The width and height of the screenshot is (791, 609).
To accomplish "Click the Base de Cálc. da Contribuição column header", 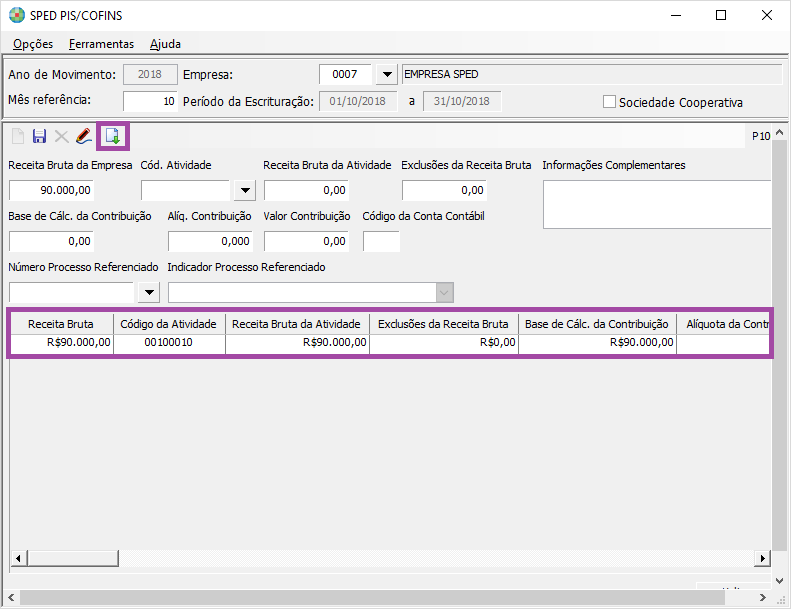I will click(597, 324).
